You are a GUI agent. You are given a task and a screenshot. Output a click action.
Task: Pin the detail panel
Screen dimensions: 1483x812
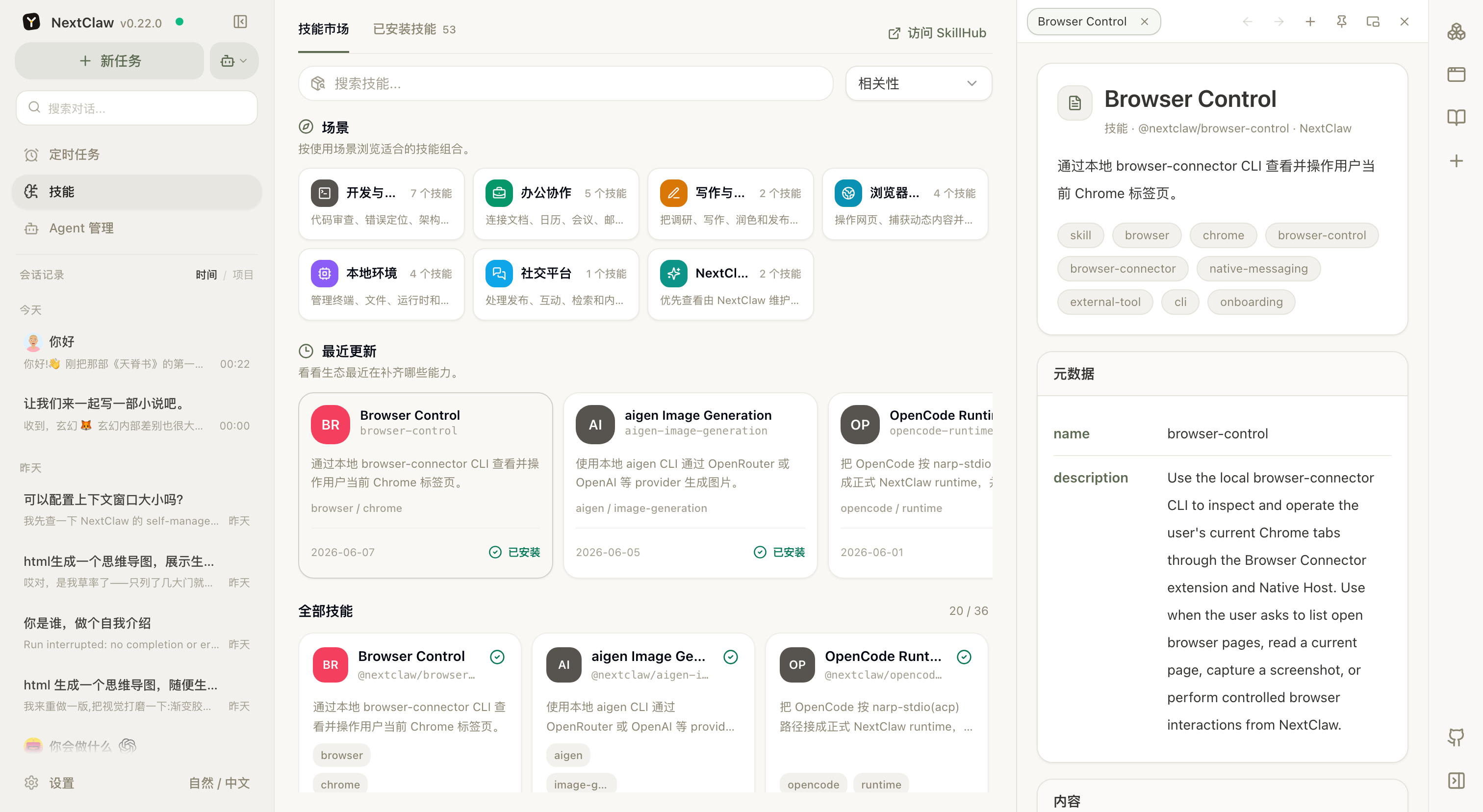1341,22
